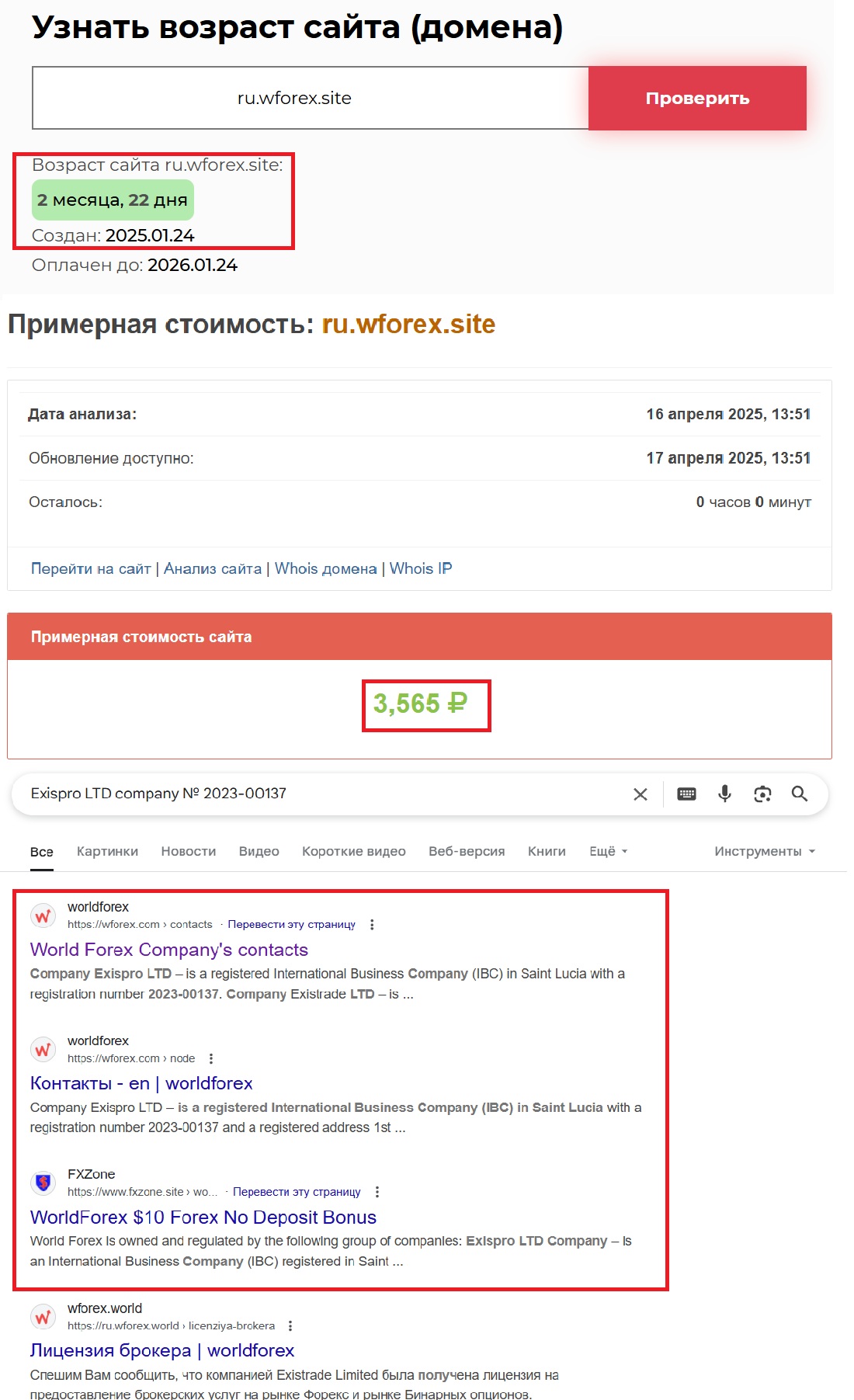
Task: Click the domain input field with ru.wforex.site
Action: click(x=310, y=98)
